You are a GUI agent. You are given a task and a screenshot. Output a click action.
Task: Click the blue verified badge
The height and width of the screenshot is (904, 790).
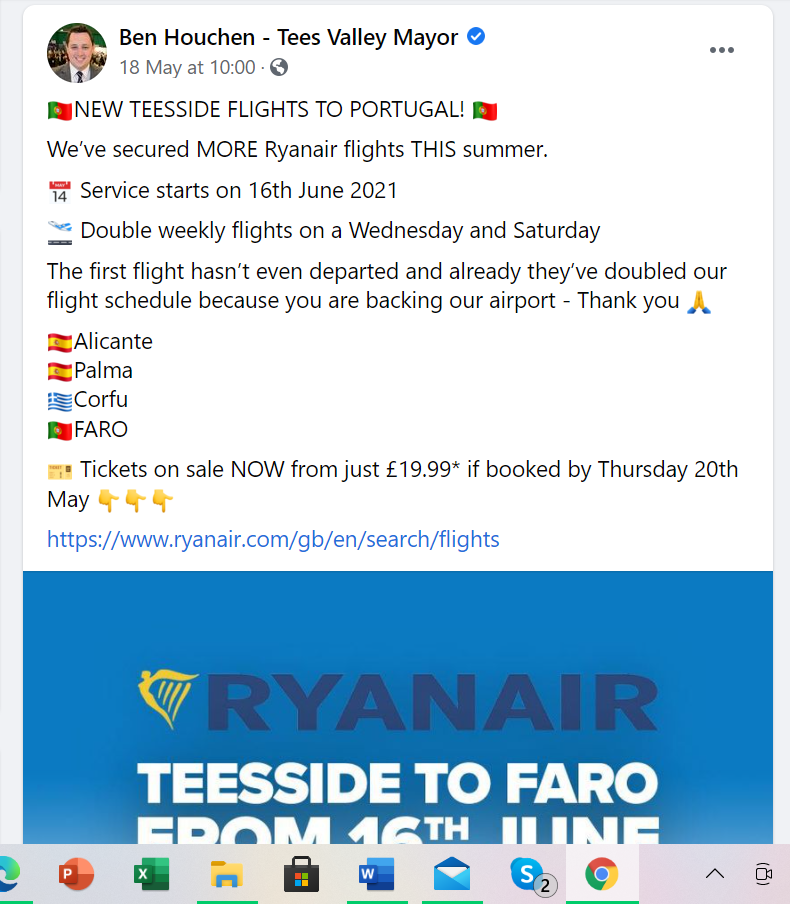click(x=477, y=37)
